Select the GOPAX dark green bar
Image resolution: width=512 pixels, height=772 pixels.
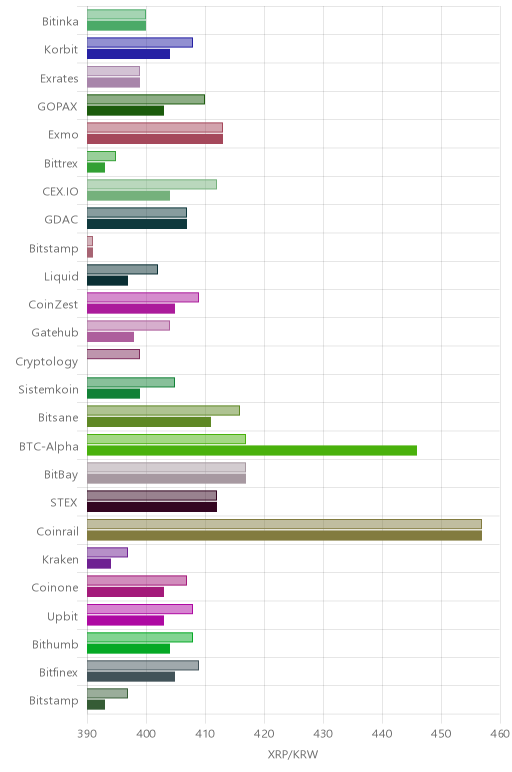[125, 111]
